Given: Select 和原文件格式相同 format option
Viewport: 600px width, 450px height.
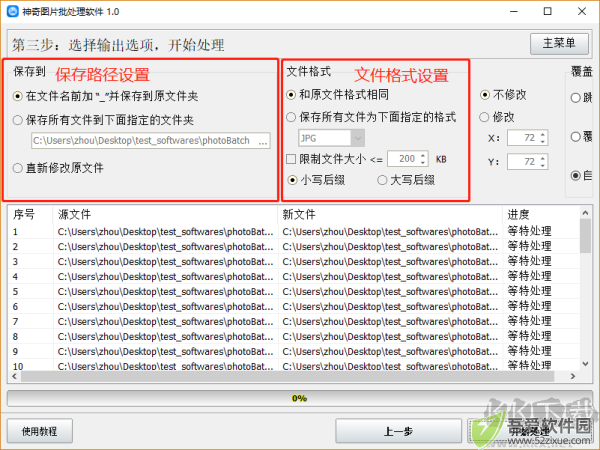Looking at the screenshot, I should click(338, 95).
